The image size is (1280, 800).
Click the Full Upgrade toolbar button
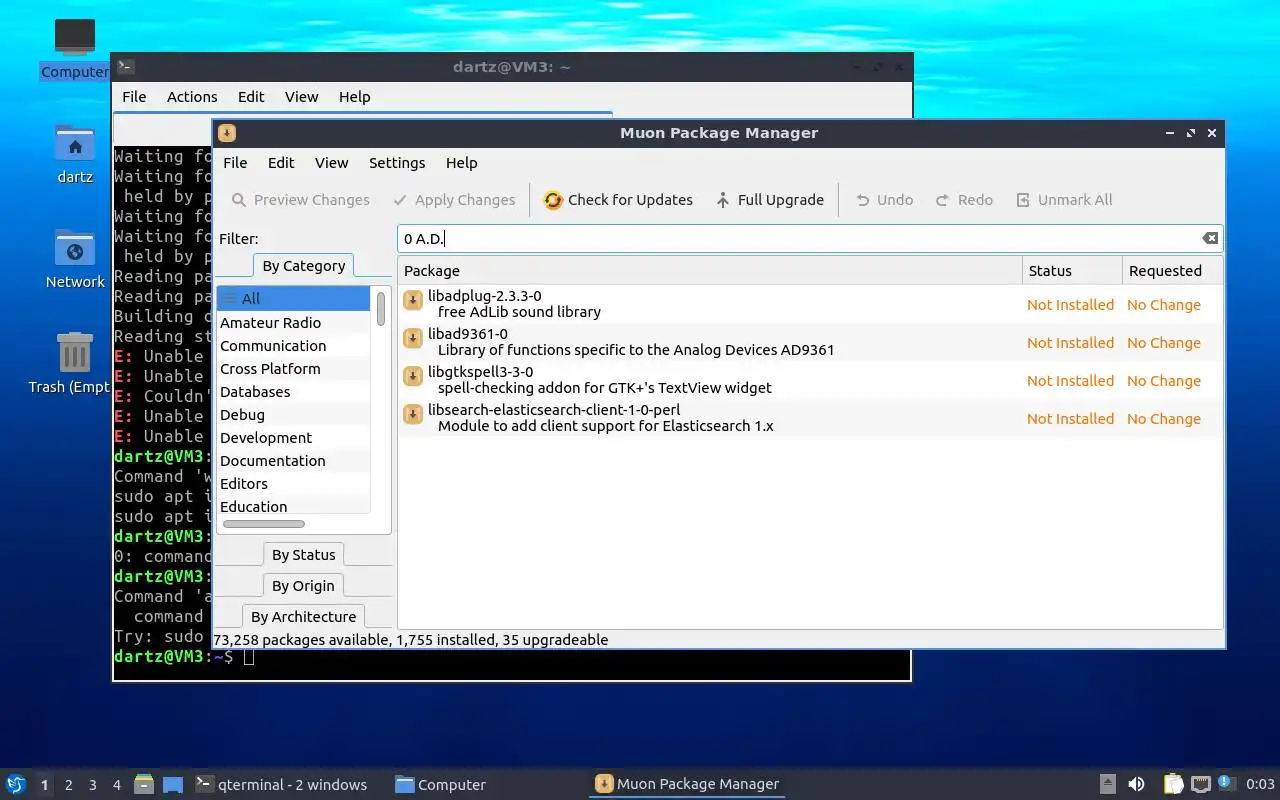point(770,200)
